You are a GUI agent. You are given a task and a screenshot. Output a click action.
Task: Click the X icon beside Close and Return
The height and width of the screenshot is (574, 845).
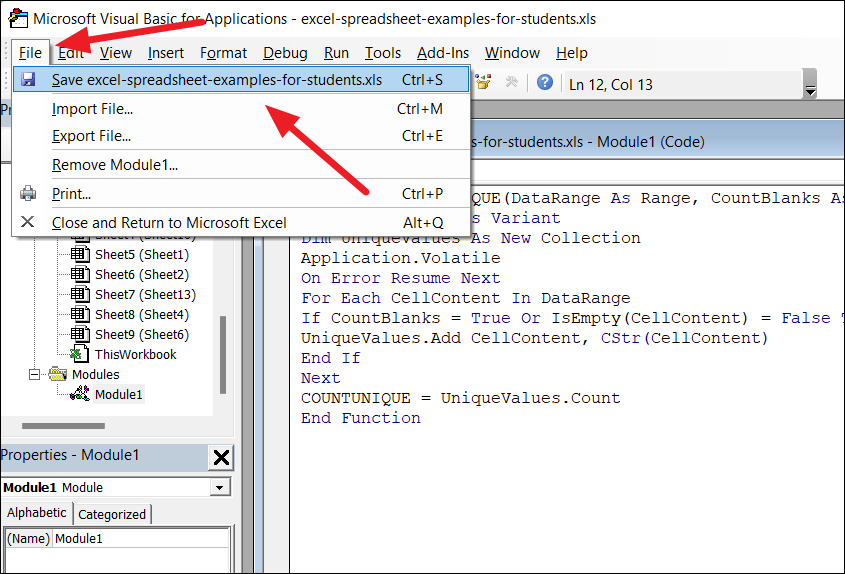[27, 222]
